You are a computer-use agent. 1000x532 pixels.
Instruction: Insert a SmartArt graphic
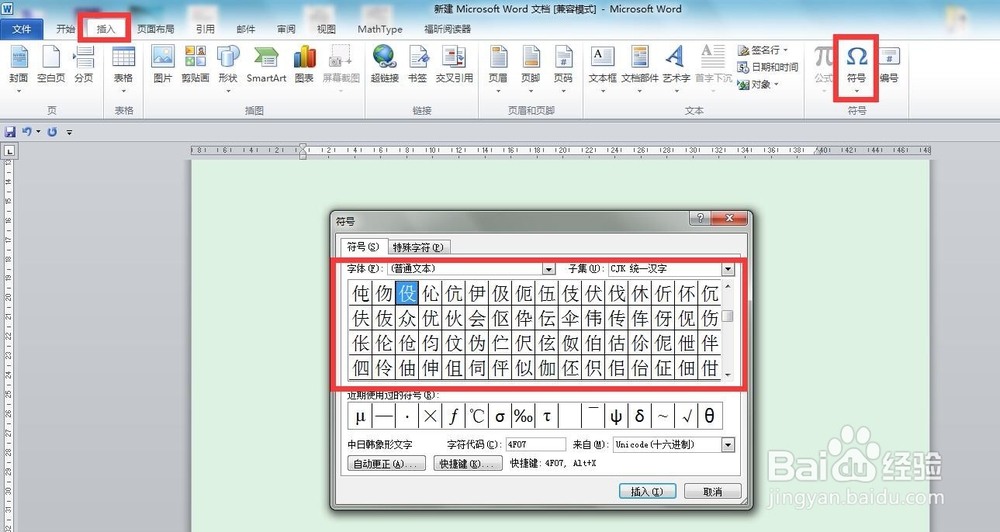pyautogui.click(x=266, y=65)
